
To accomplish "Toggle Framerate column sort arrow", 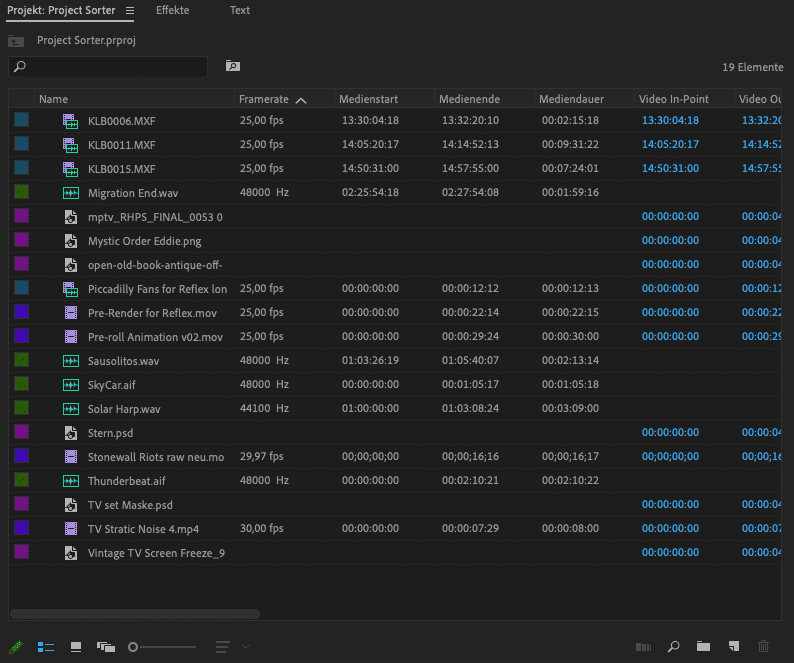I will [x=301, y=100].
